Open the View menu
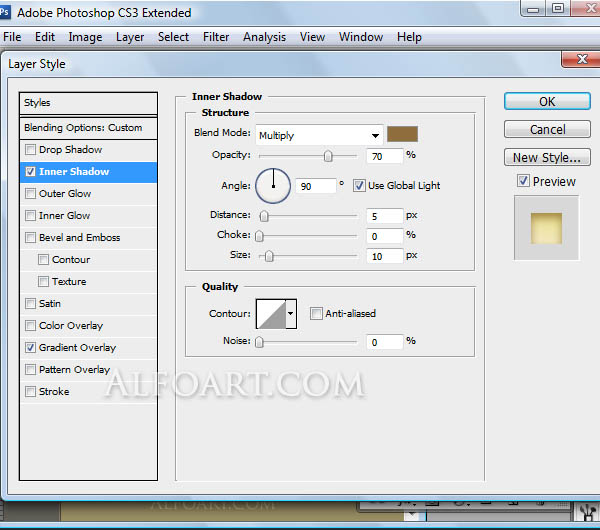Image resolution: width=600 pixels, height=530 pixels. tap(312, 37)
